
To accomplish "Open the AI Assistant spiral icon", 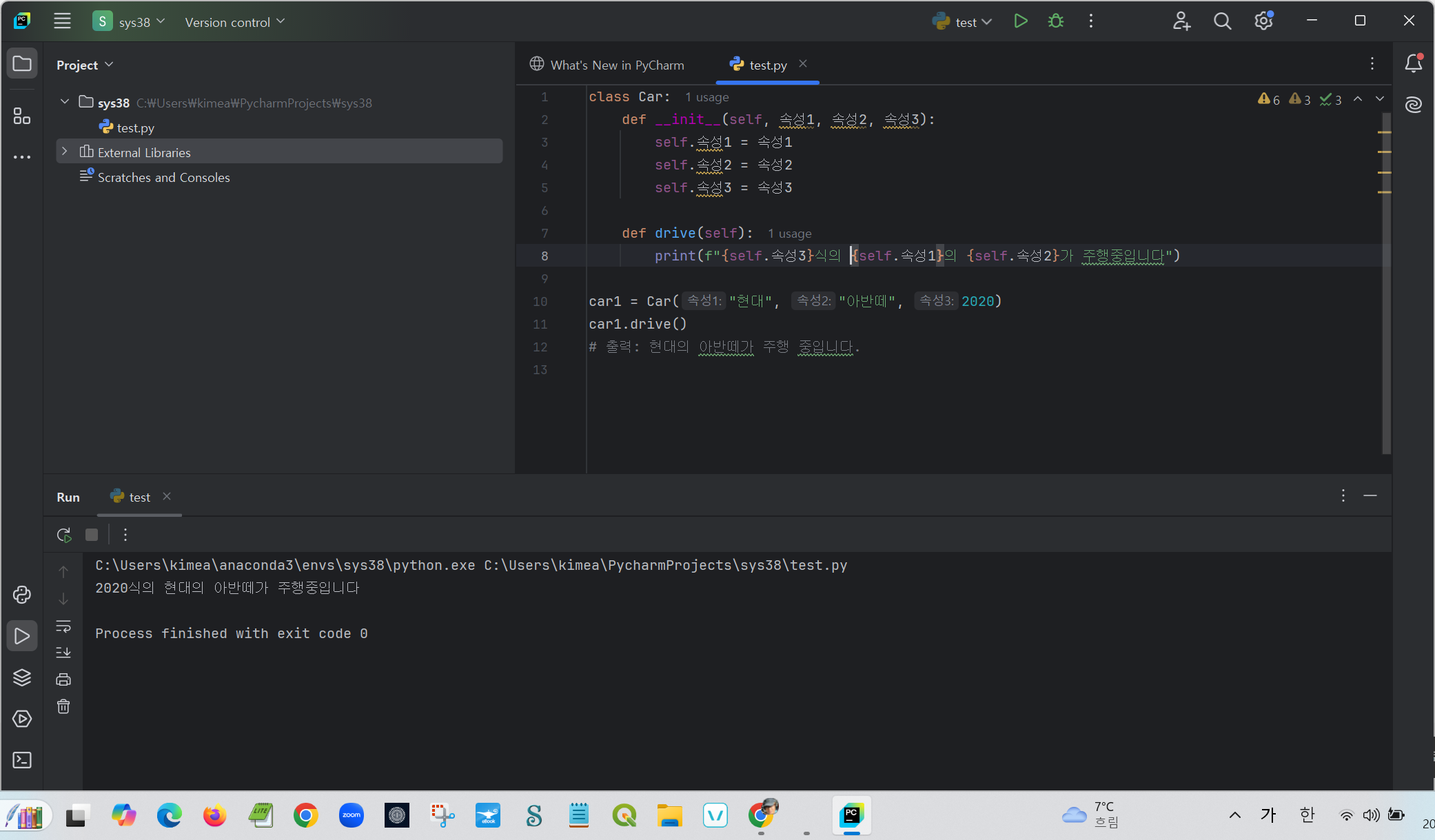I will tap(1414, 105).
